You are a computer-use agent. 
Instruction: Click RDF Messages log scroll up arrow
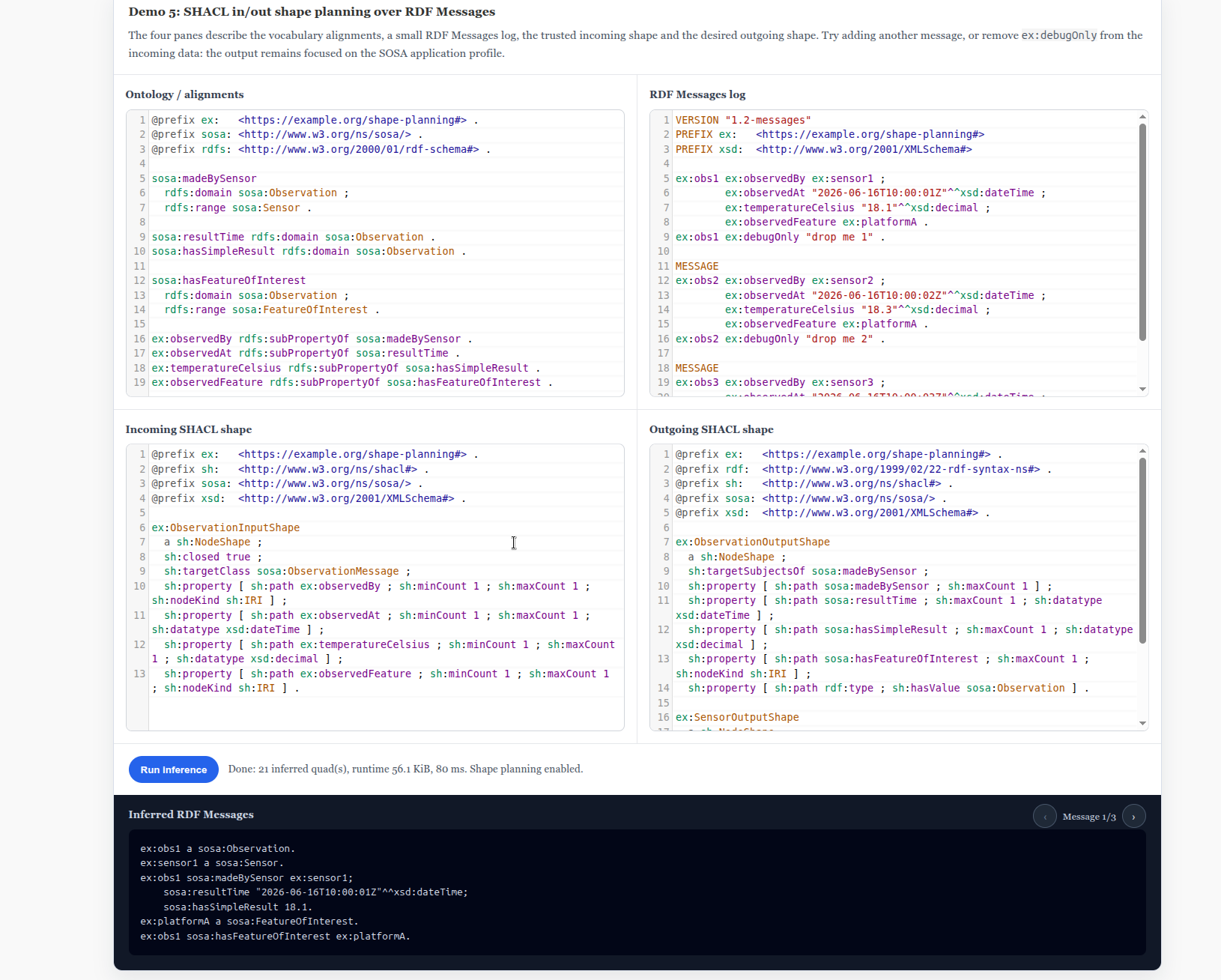tap(1142, 117)
